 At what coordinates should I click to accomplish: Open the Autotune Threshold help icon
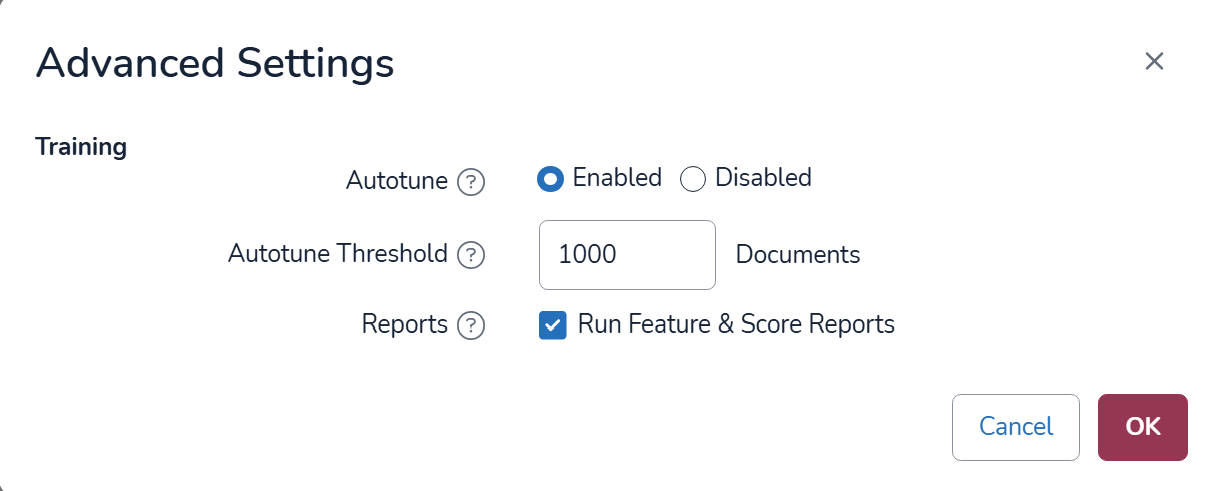pos(471,255)
